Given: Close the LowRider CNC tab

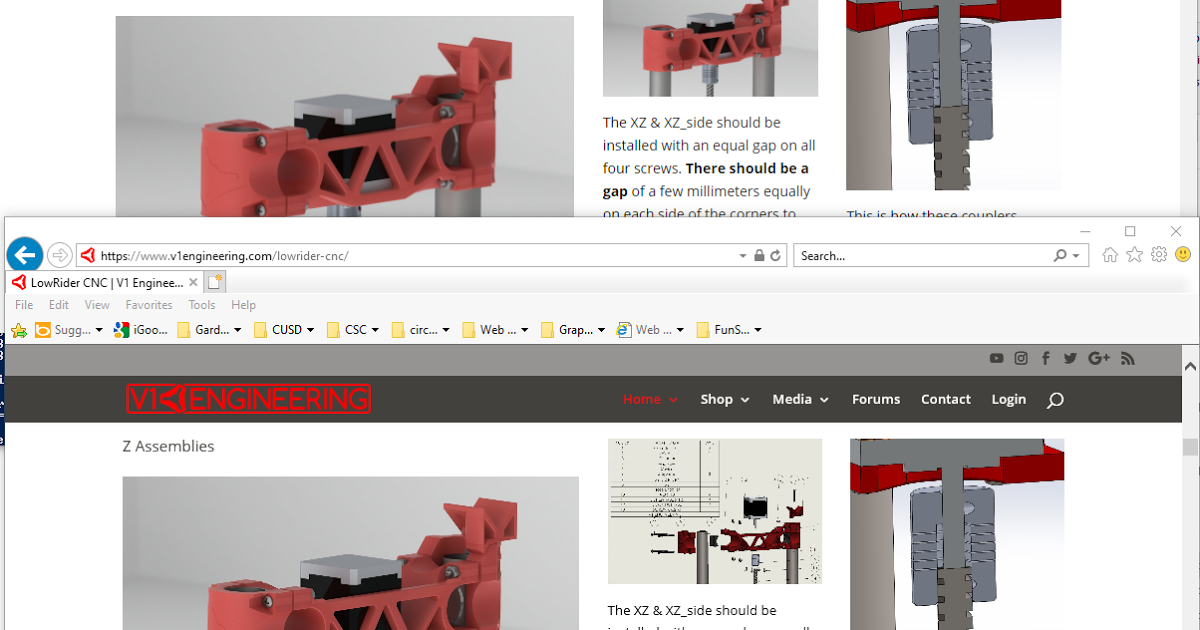Looking at the screenshot, I should tap(194, 283).
